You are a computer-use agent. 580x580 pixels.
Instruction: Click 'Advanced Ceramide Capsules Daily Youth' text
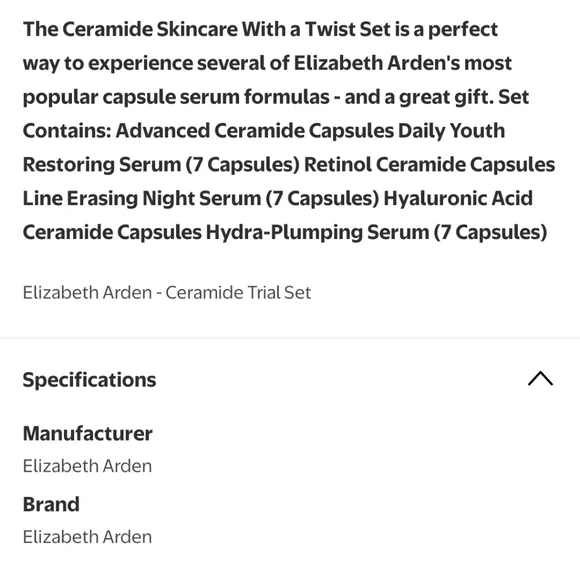[310, 131]
